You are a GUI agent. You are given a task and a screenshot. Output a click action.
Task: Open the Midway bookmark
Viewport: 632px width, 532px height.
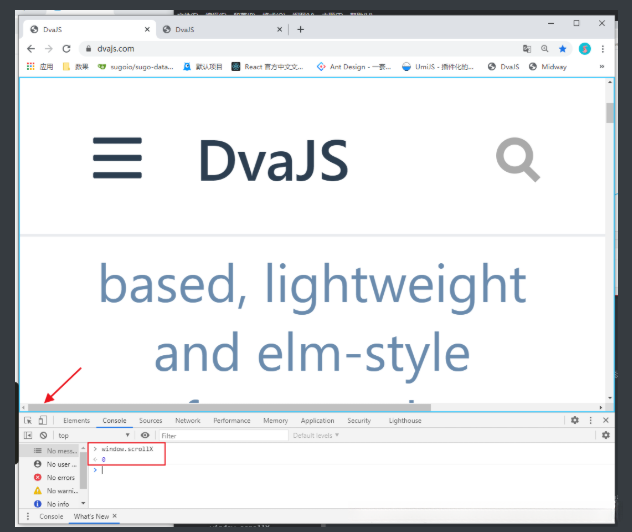coord(548,66)
